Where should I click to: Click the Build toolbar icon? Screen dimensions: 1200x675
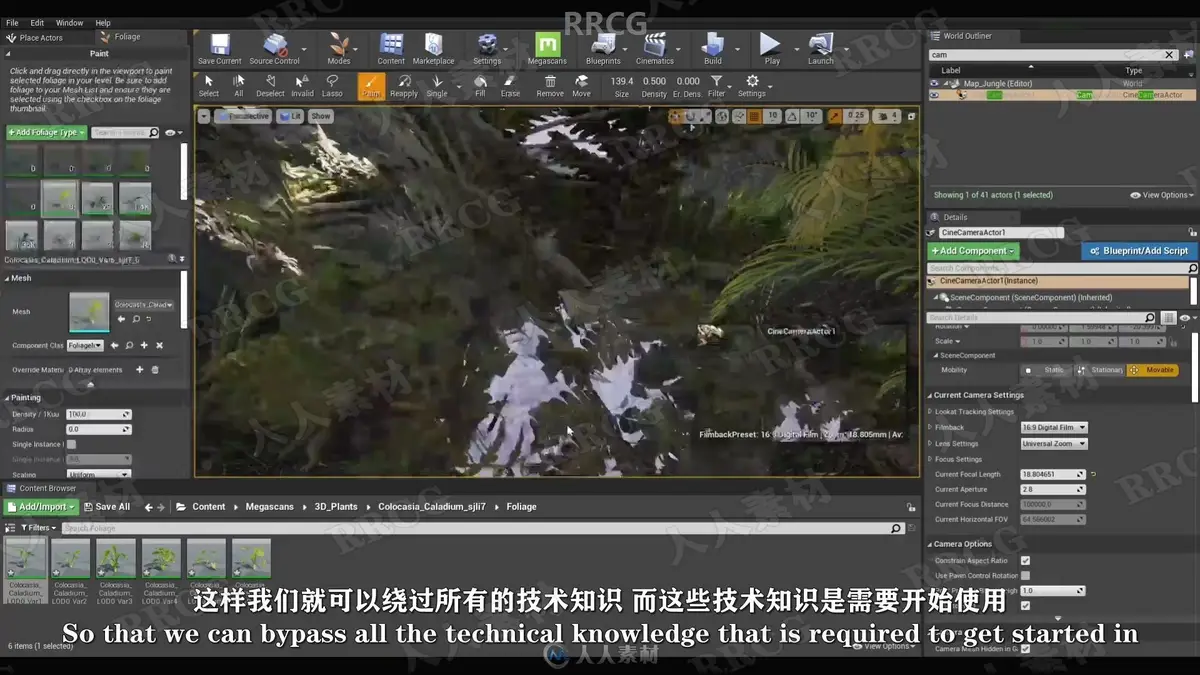(x=712, y=48)
